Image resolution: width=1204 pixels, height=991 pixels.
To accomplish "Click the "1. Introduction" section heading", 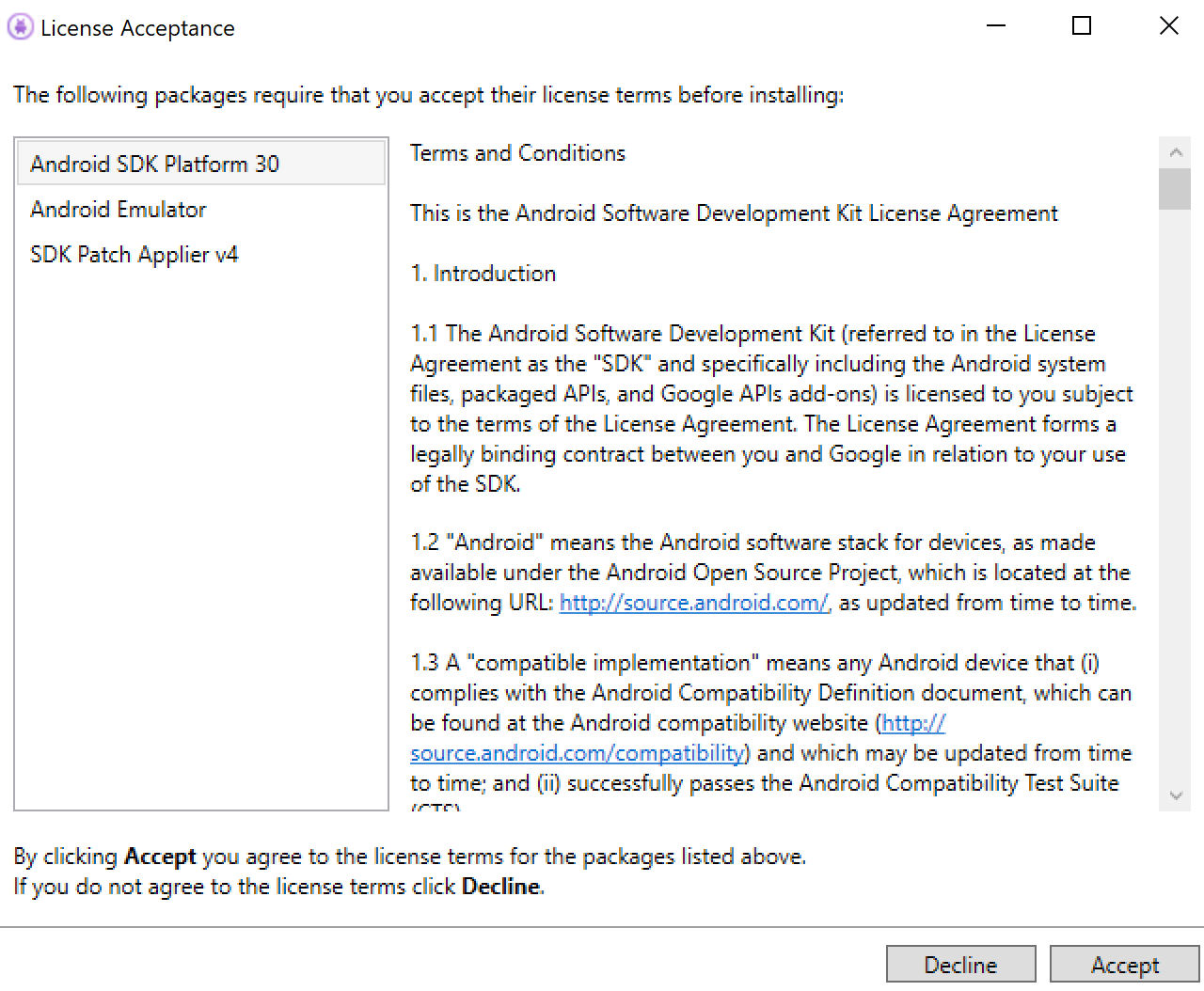I will click(x=483, y=273).
